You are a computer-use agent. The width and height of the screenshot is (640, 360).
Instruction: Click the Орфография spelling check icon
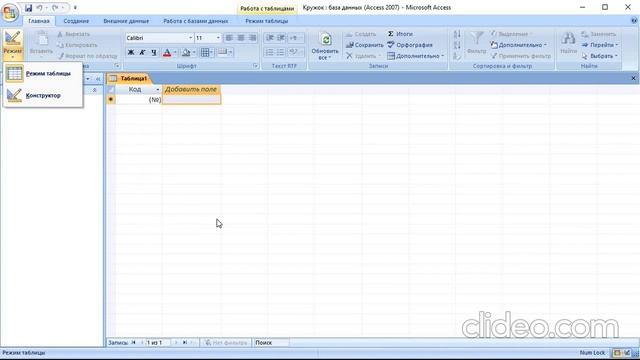click(391, 45)
